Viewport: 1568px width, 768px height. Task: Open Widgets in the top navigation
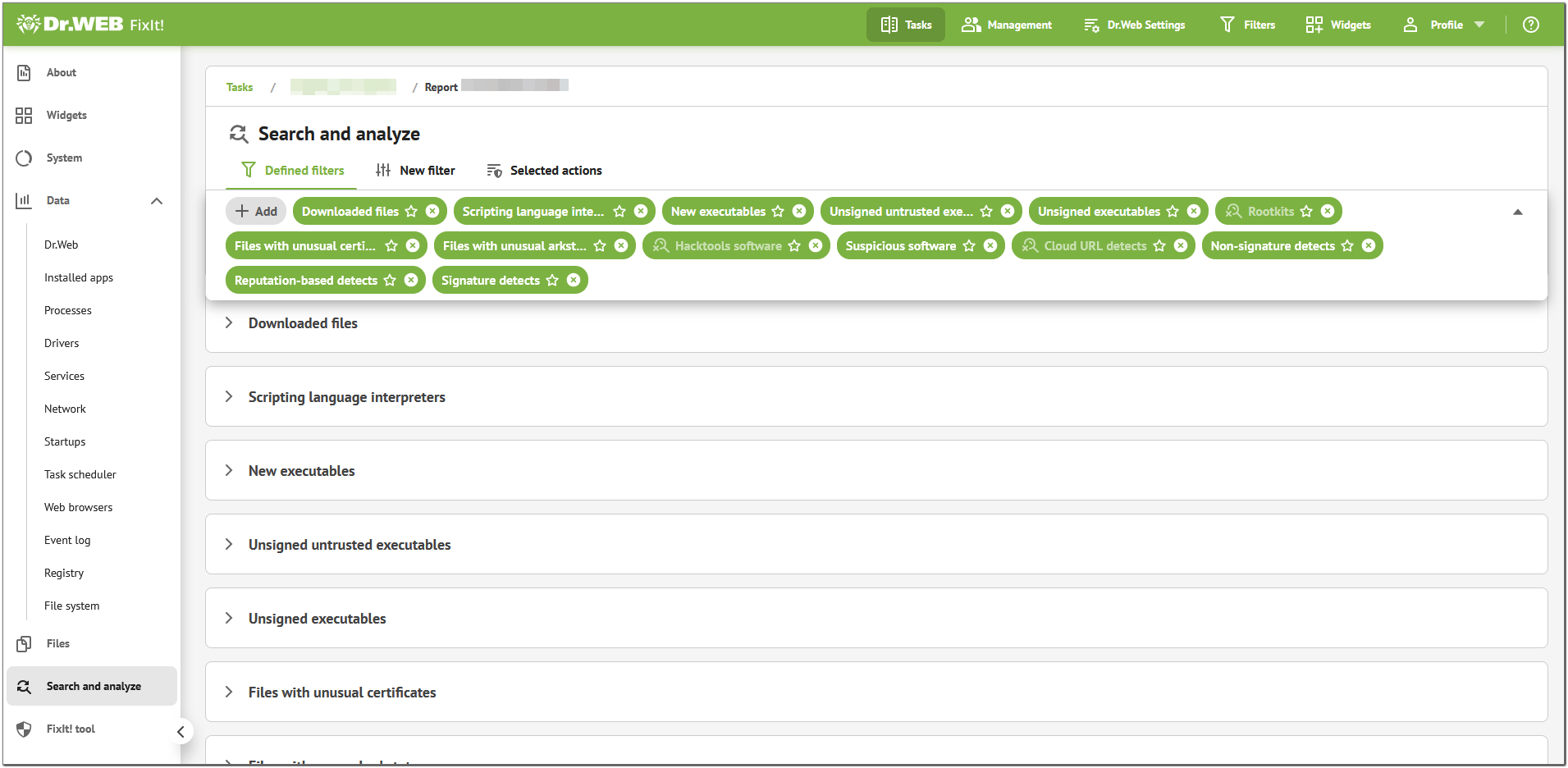1338,25
